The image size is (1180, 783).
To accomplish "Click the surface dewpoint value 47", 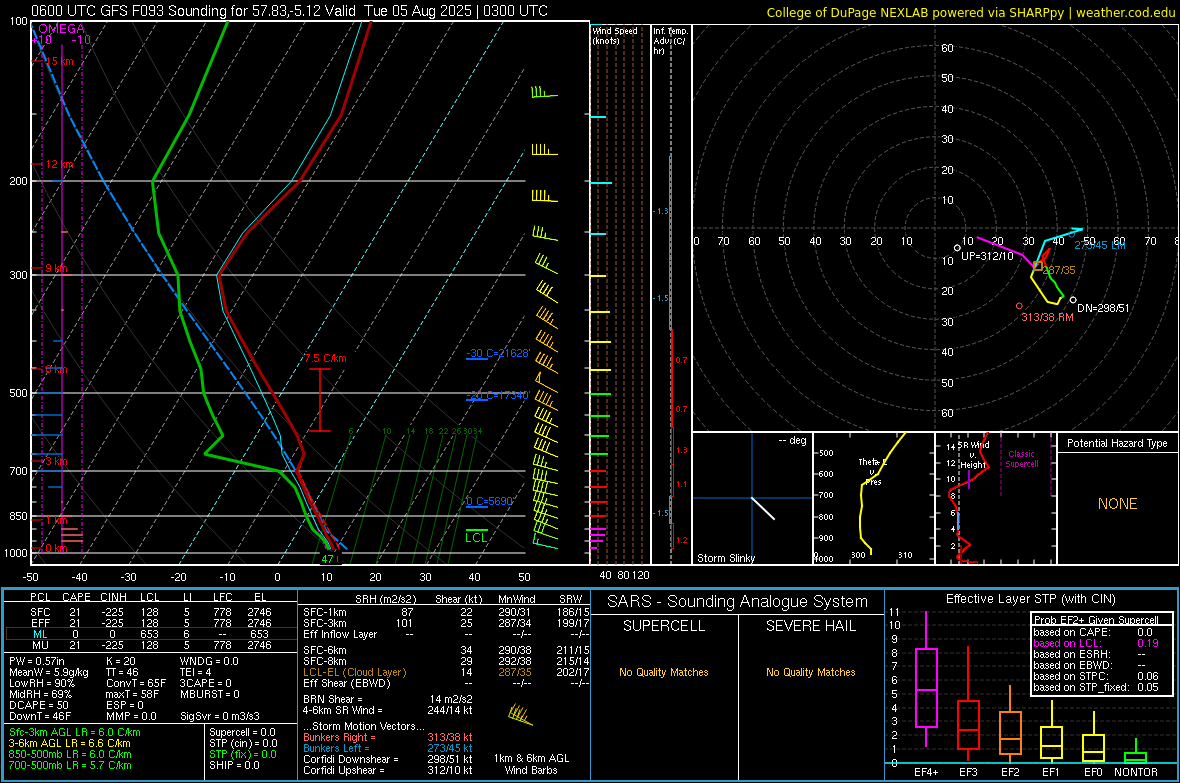I will click(327, 559).
